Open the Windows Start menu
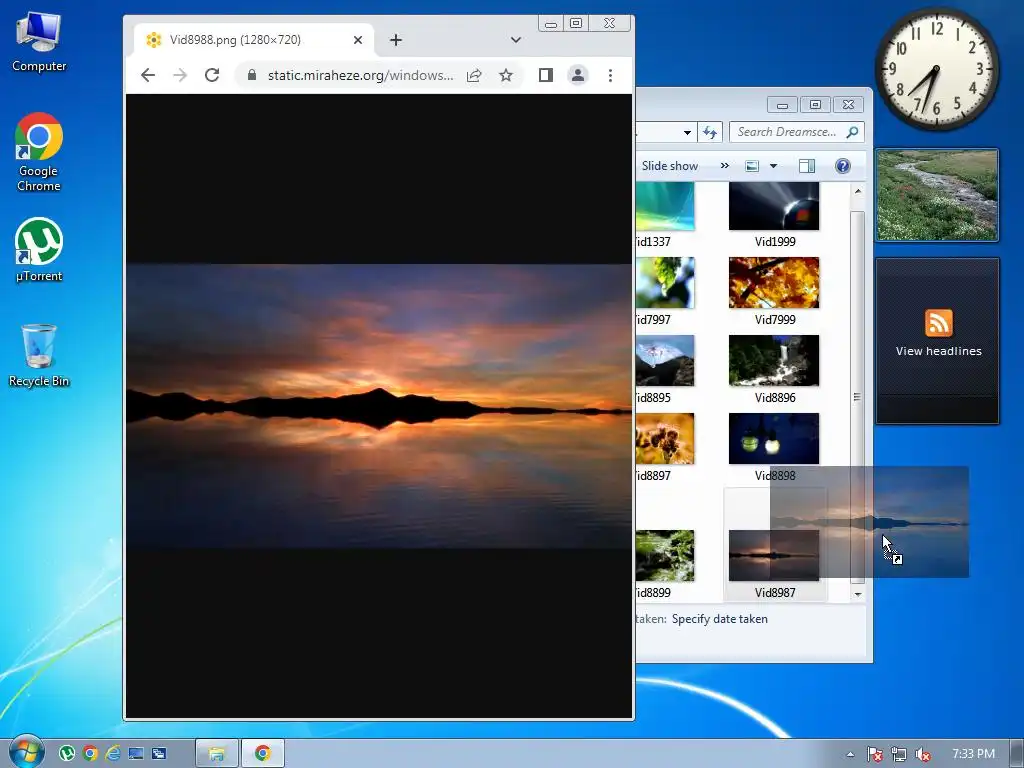Screen dimensions: 1024x768 click(25, 754)
